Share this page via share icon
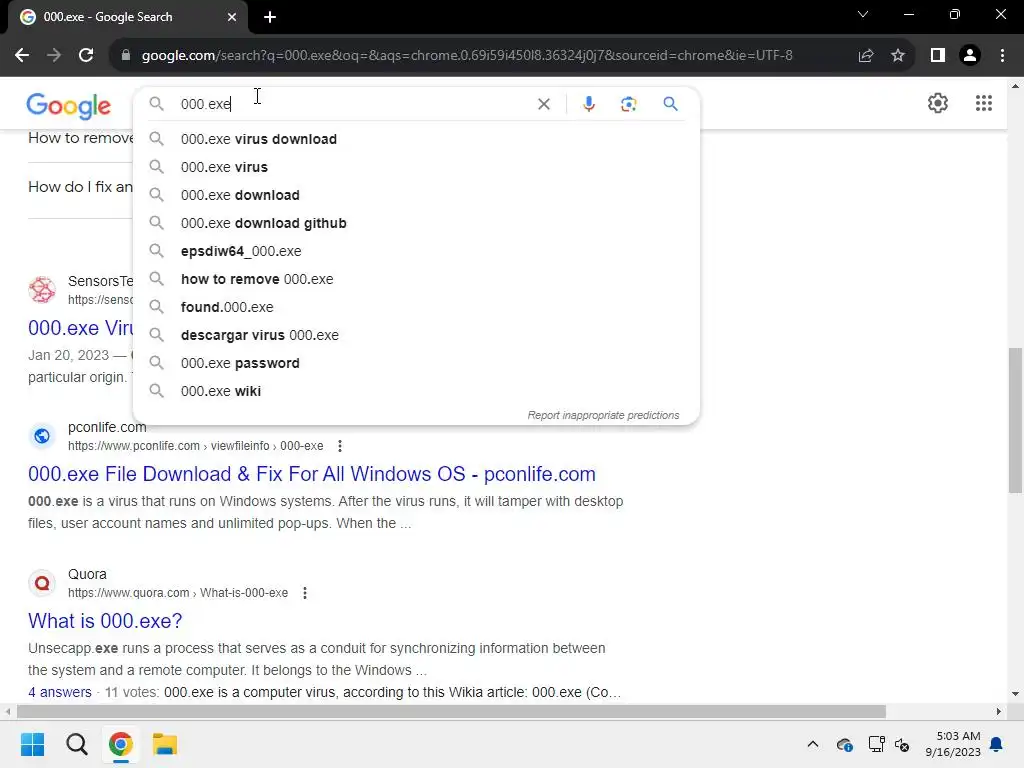 [x=866, y=56]
